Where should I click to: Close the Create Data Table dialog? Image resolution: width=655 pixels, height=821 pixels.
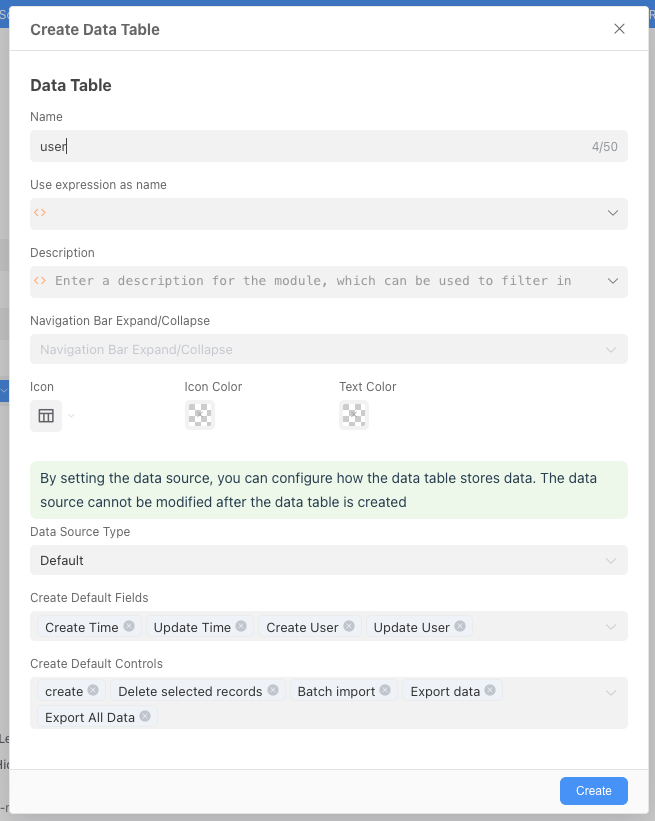point(619,29)
